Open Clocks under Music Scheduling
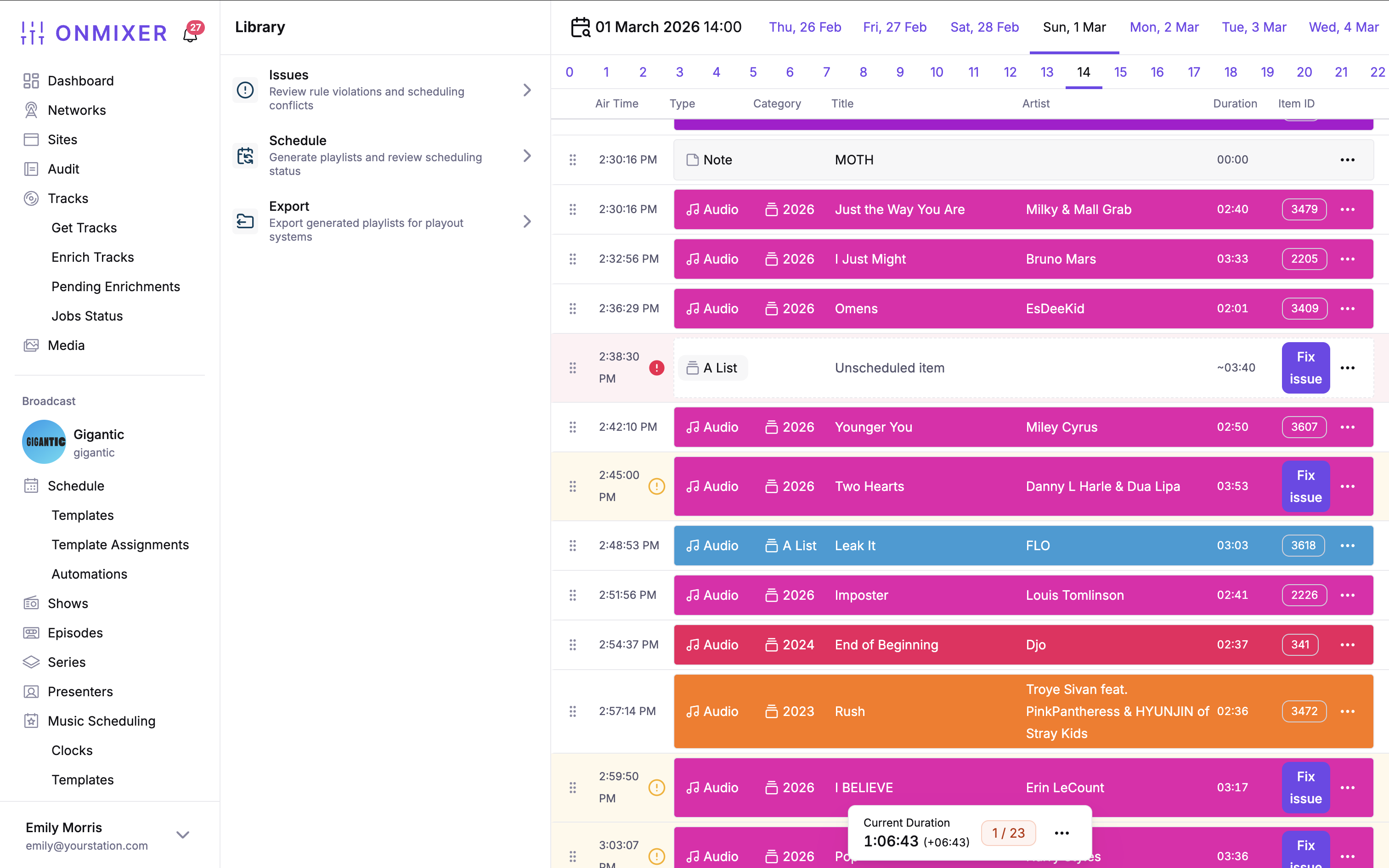This screenshot has height=868, width=1389. pos(72,750)
